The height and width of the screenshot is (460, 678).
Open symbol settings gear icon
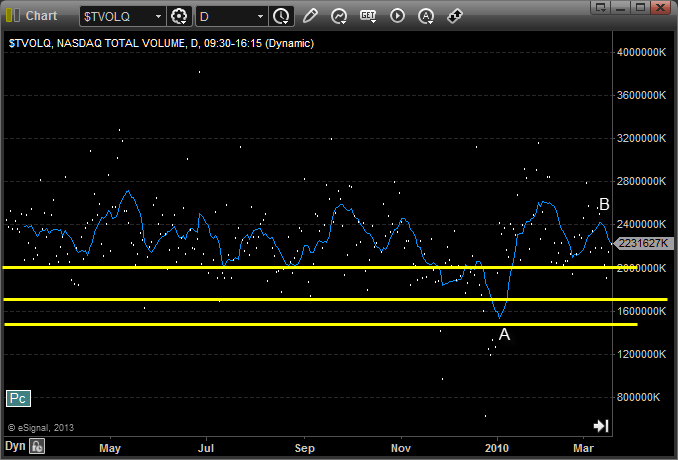coord(180,16)
